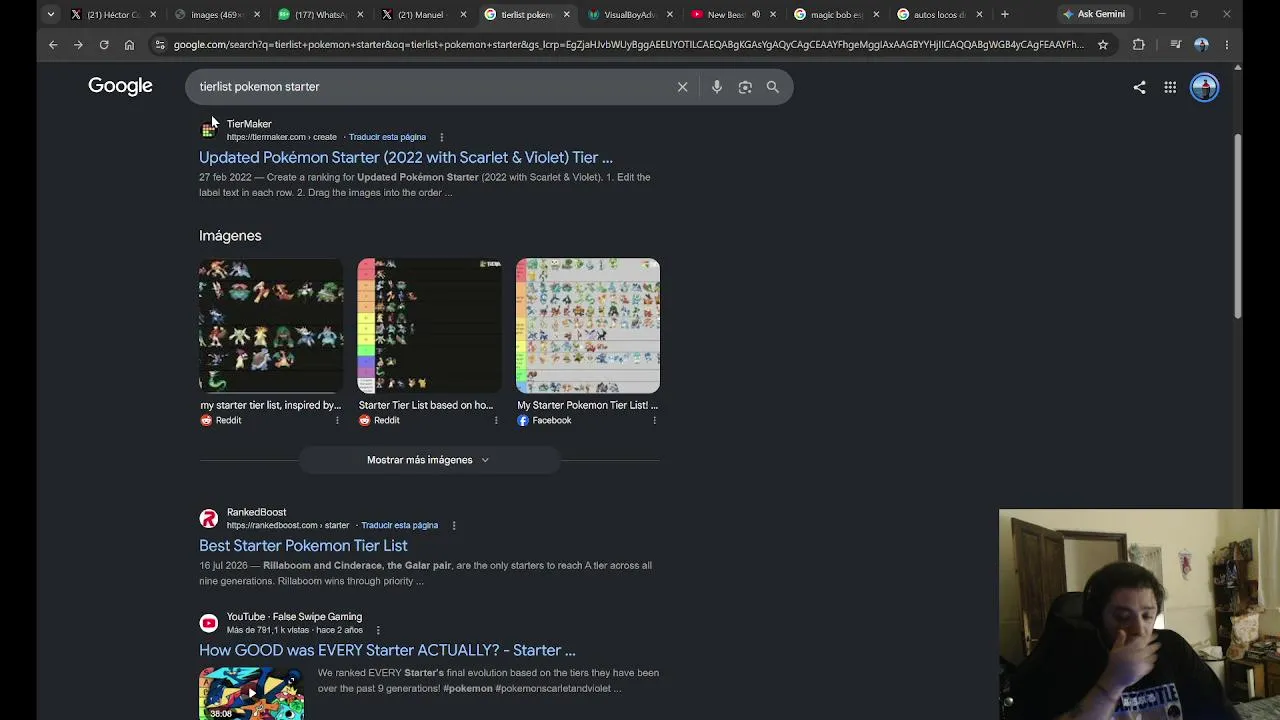Close the 'New Beast' tab
Screen dimensions: 1280x720
[773, 14]
